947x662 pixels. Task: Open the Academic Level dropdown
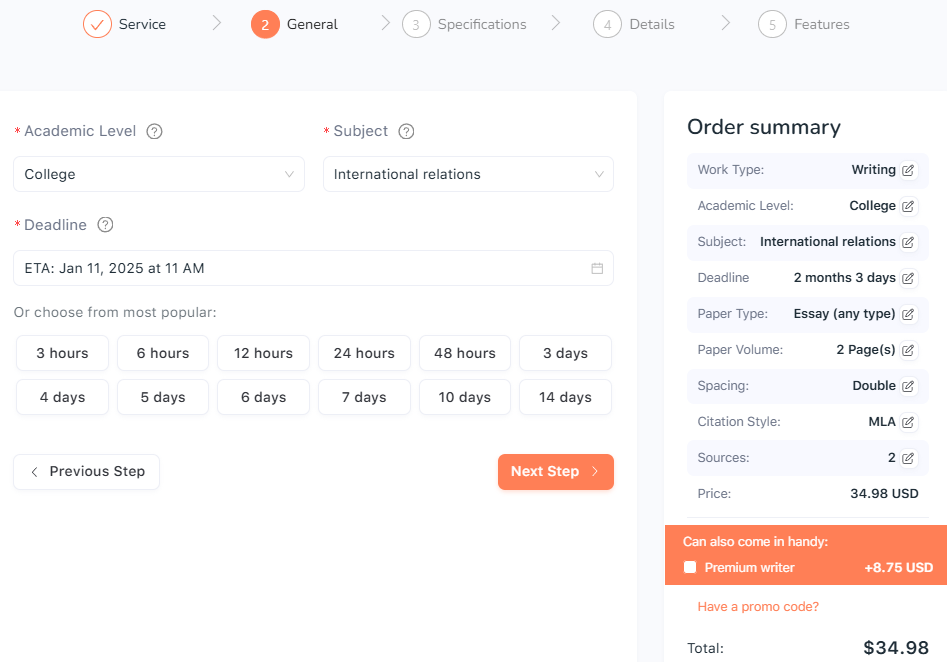pos(159,174)
